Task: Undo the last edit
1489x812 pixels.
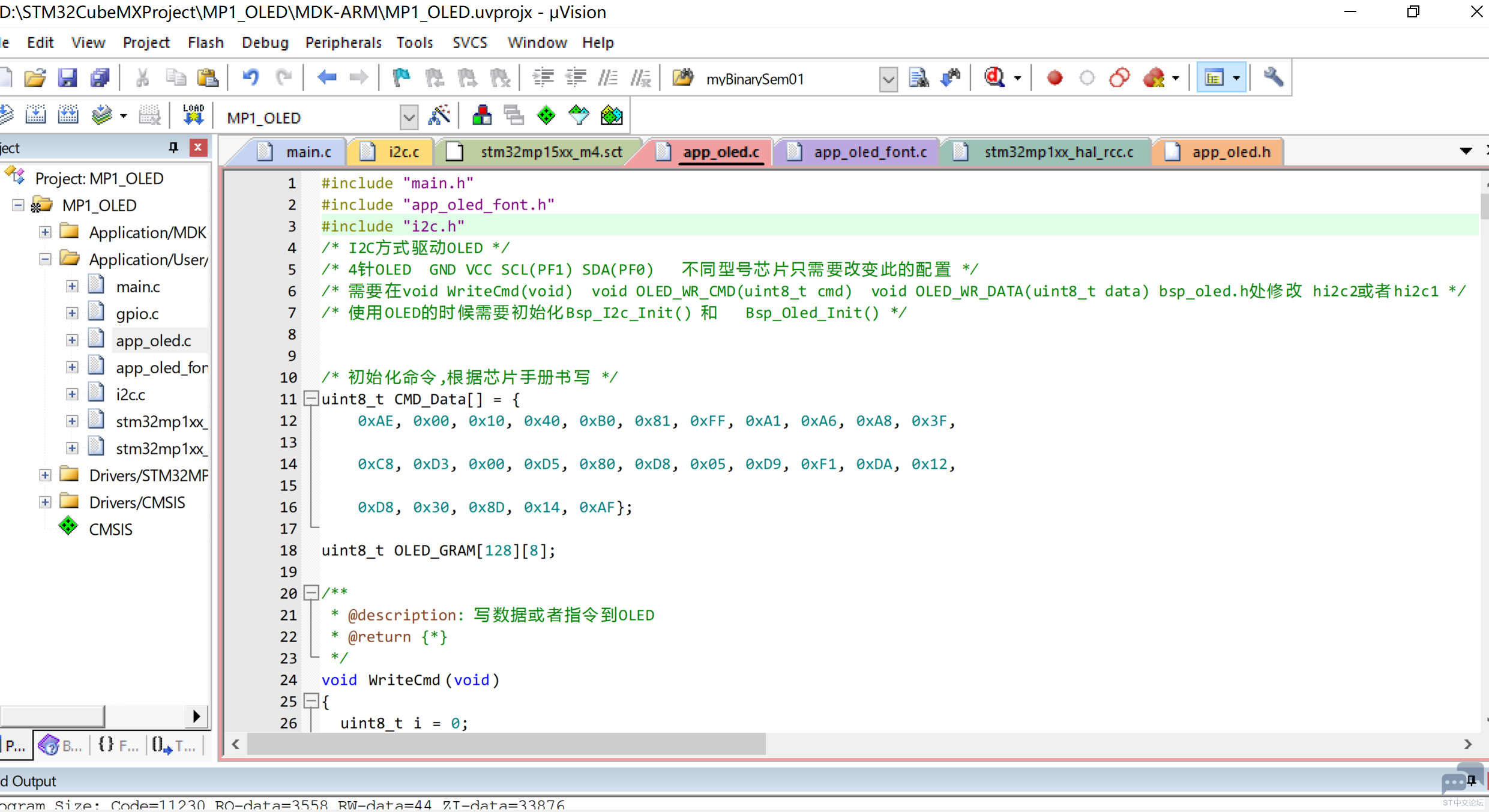Action: tap(251, 78)
